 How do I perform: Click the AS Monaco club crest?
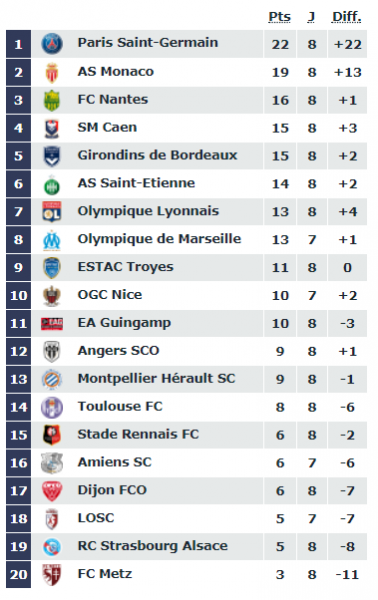click(52, 72)
